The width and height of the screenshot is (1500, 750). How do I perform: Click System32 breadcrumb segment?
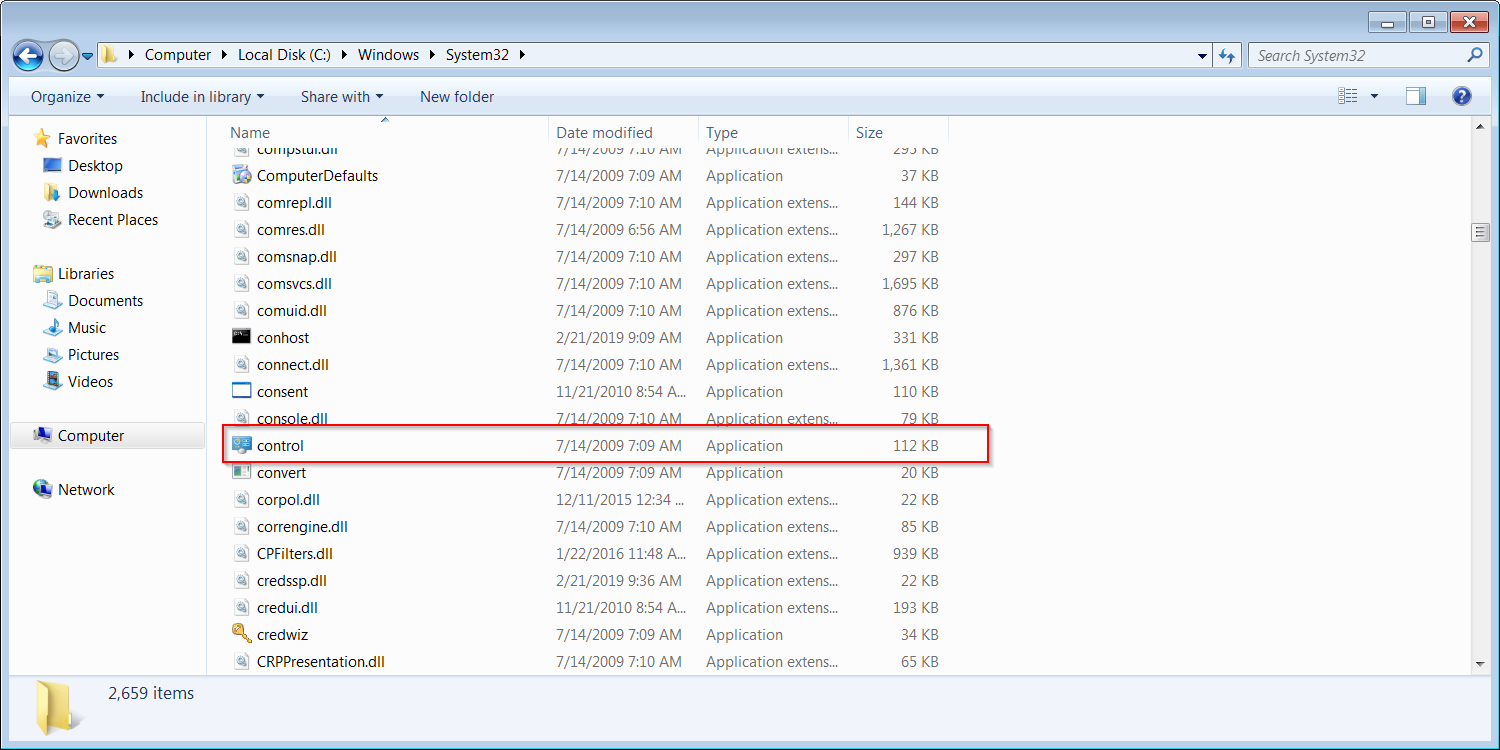tap(477, 55)
